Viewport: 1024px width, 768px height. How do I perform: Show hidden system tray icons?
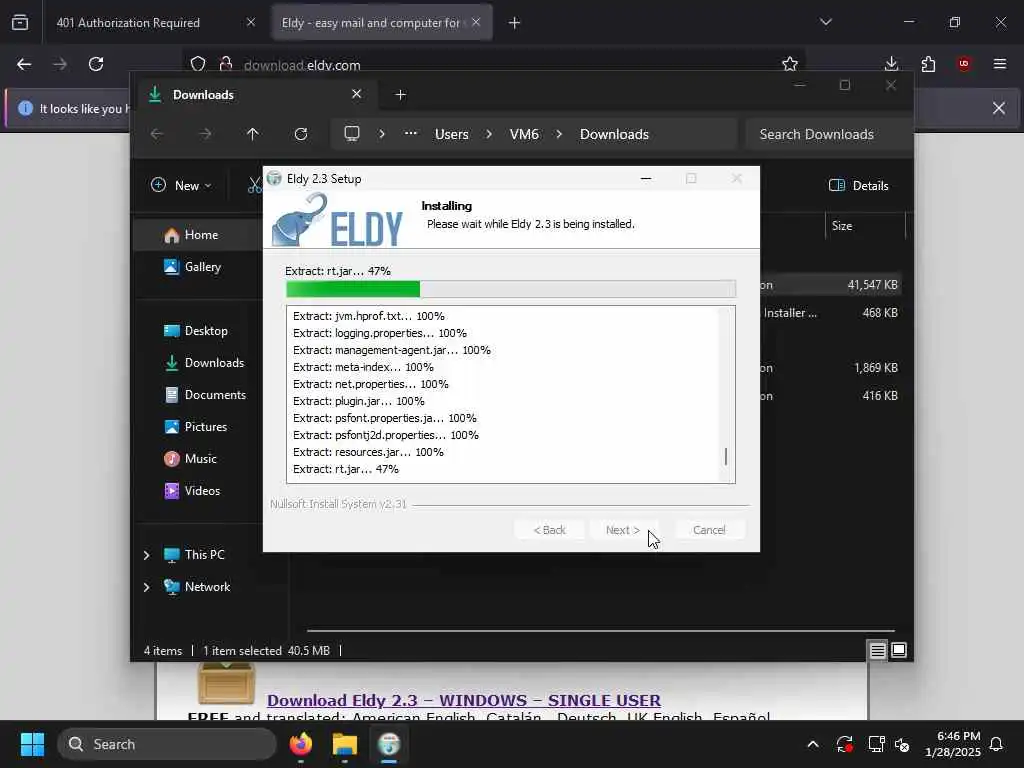812,744
